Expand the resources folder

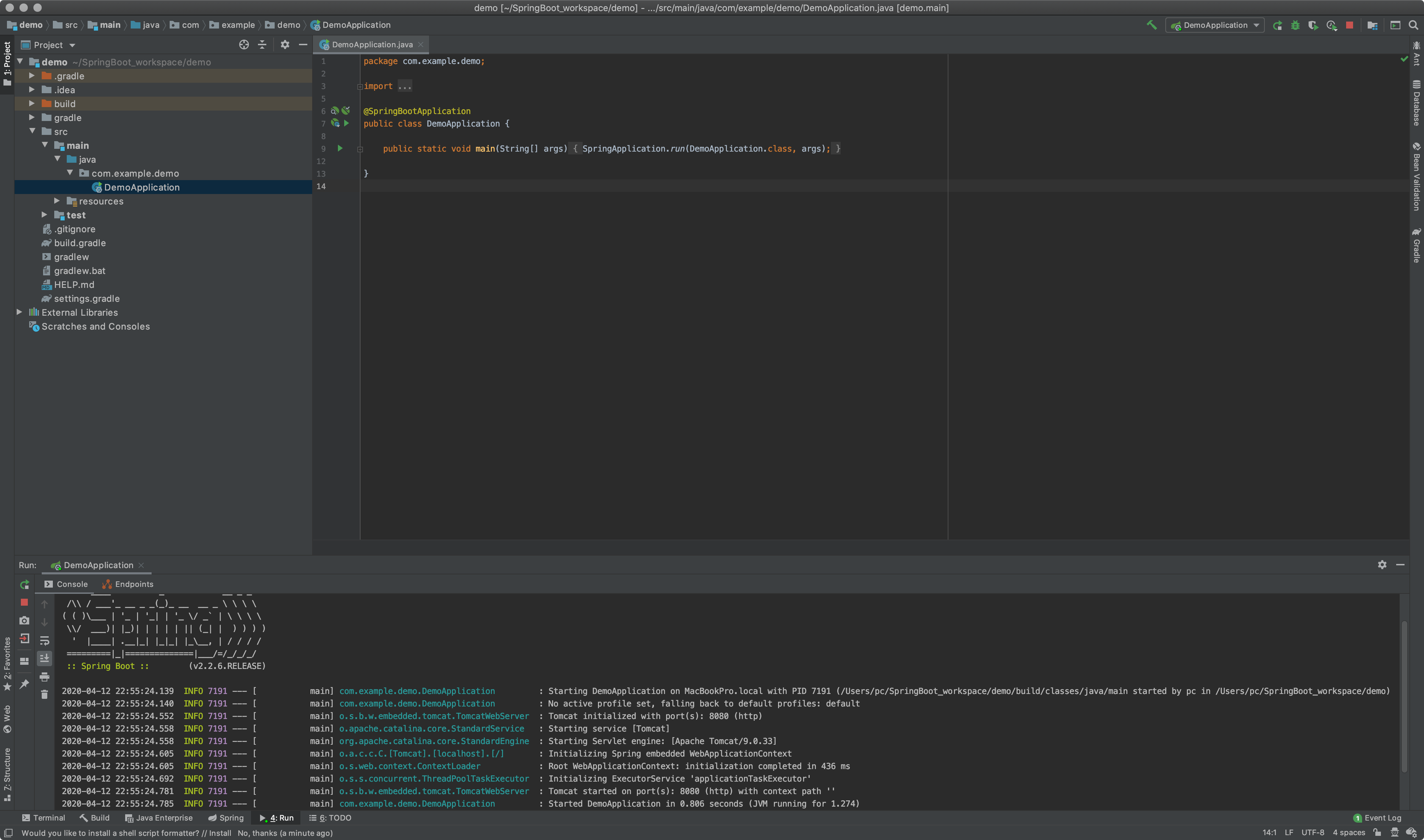[57, 200]
